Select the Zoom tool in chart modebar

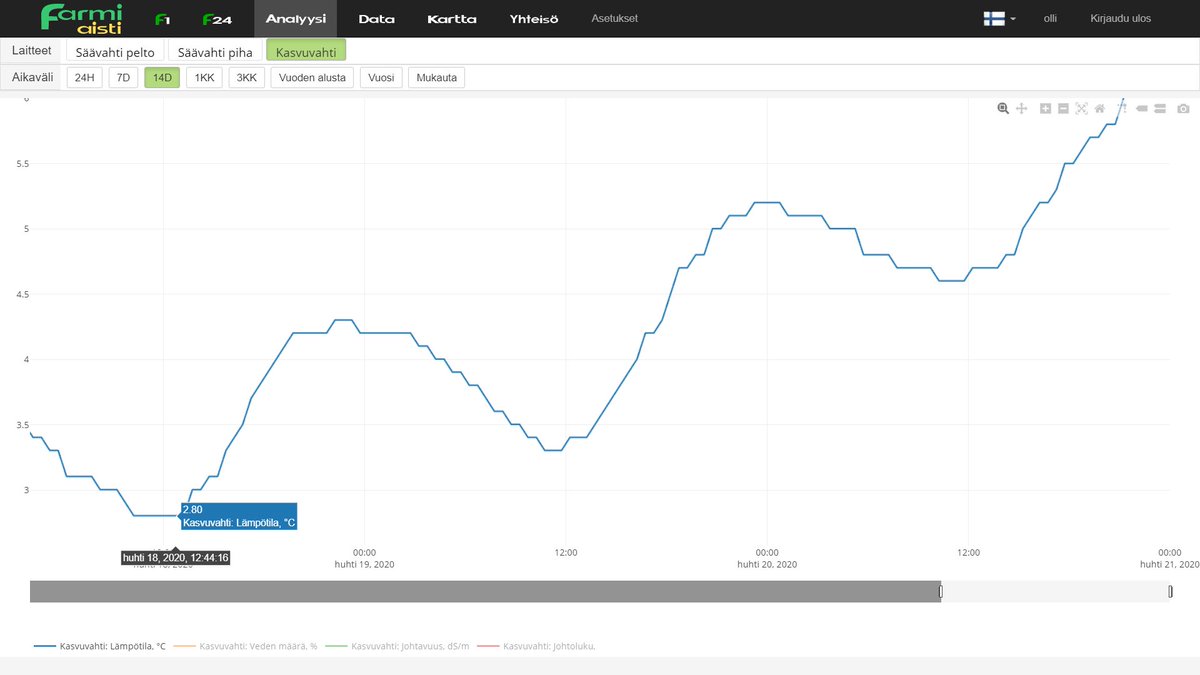pyautogui.click(x=1003, y=108)
